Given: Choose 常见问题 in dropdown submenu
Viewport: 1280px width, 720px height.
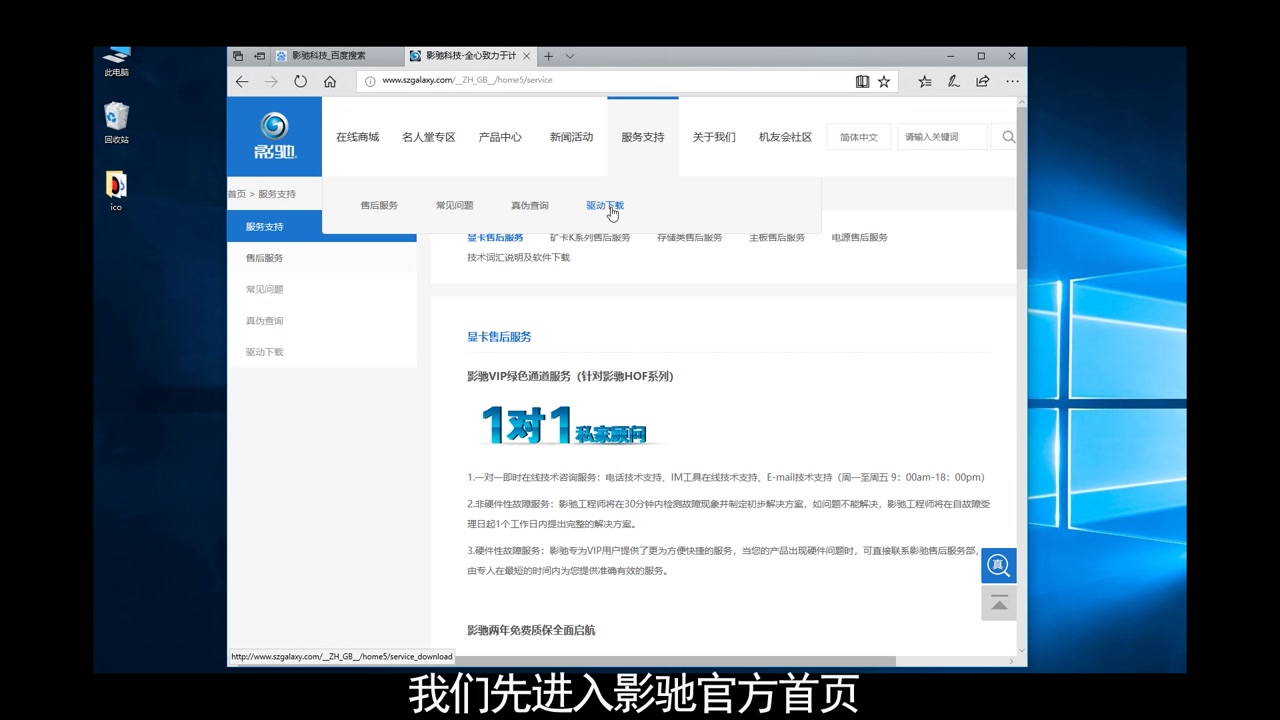Looking at the screenshot, I should (x=454, y=205).
